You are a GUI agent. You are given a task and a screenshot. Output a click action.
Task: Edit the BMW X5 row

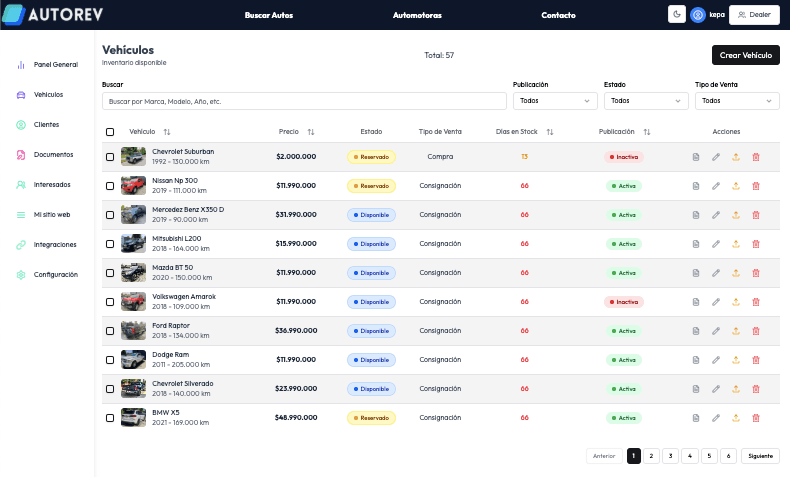(716, 418)
